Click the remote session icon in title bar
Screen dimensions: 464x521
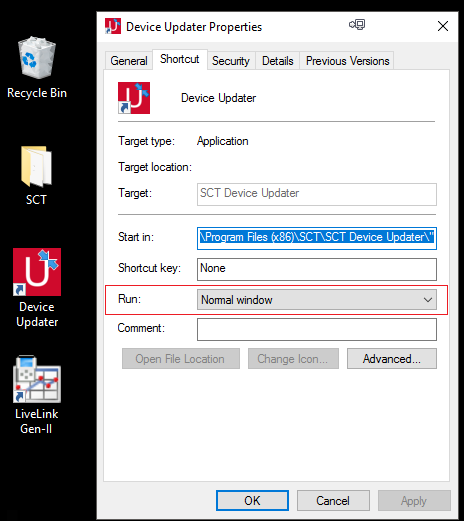tap(357, 25)
